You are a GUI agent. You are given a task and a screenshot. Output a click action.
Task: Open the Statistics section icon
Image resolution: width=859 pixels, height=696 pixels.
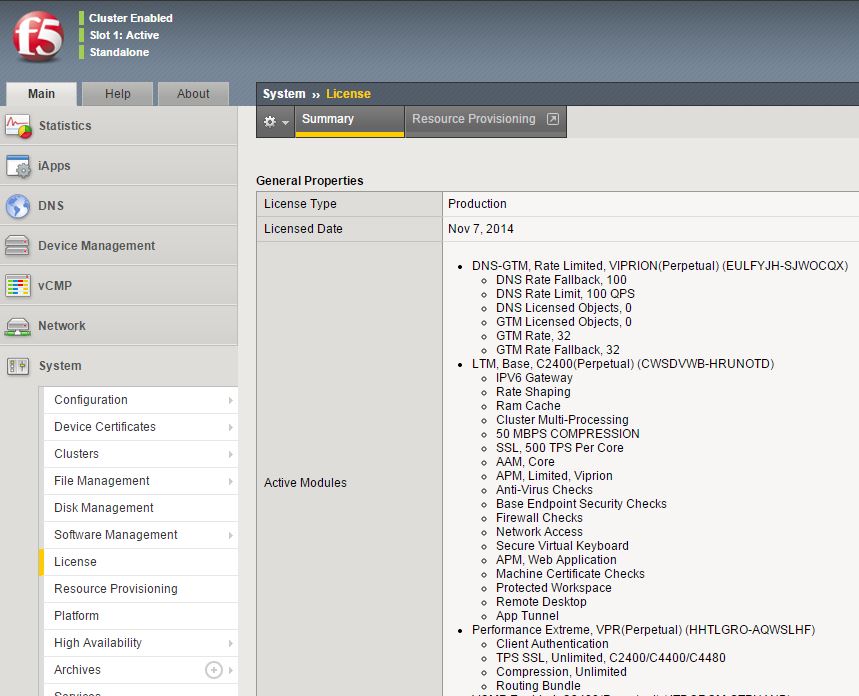(x=18, y=126)
